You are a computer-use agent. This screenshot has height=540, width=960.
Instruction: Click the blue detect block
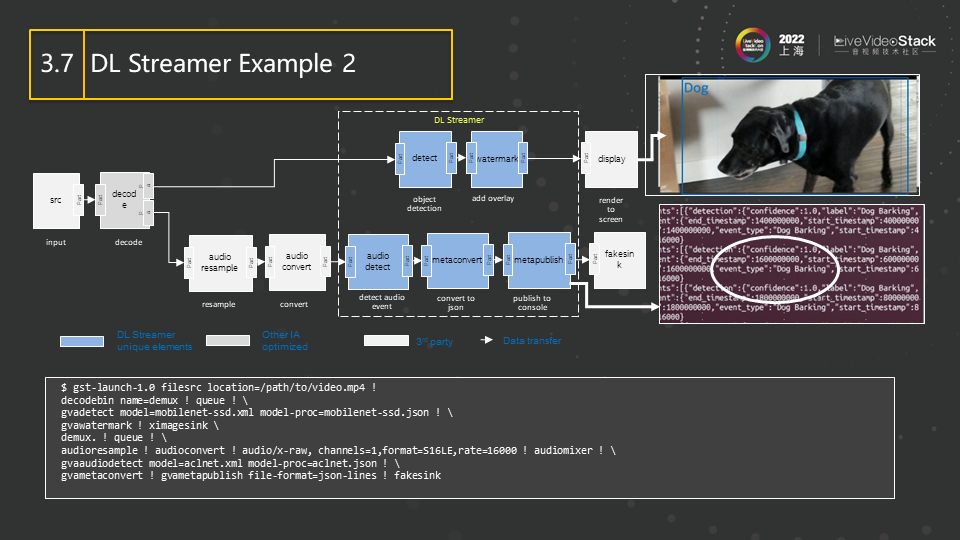pyautogui.click(x=425, y=158)
